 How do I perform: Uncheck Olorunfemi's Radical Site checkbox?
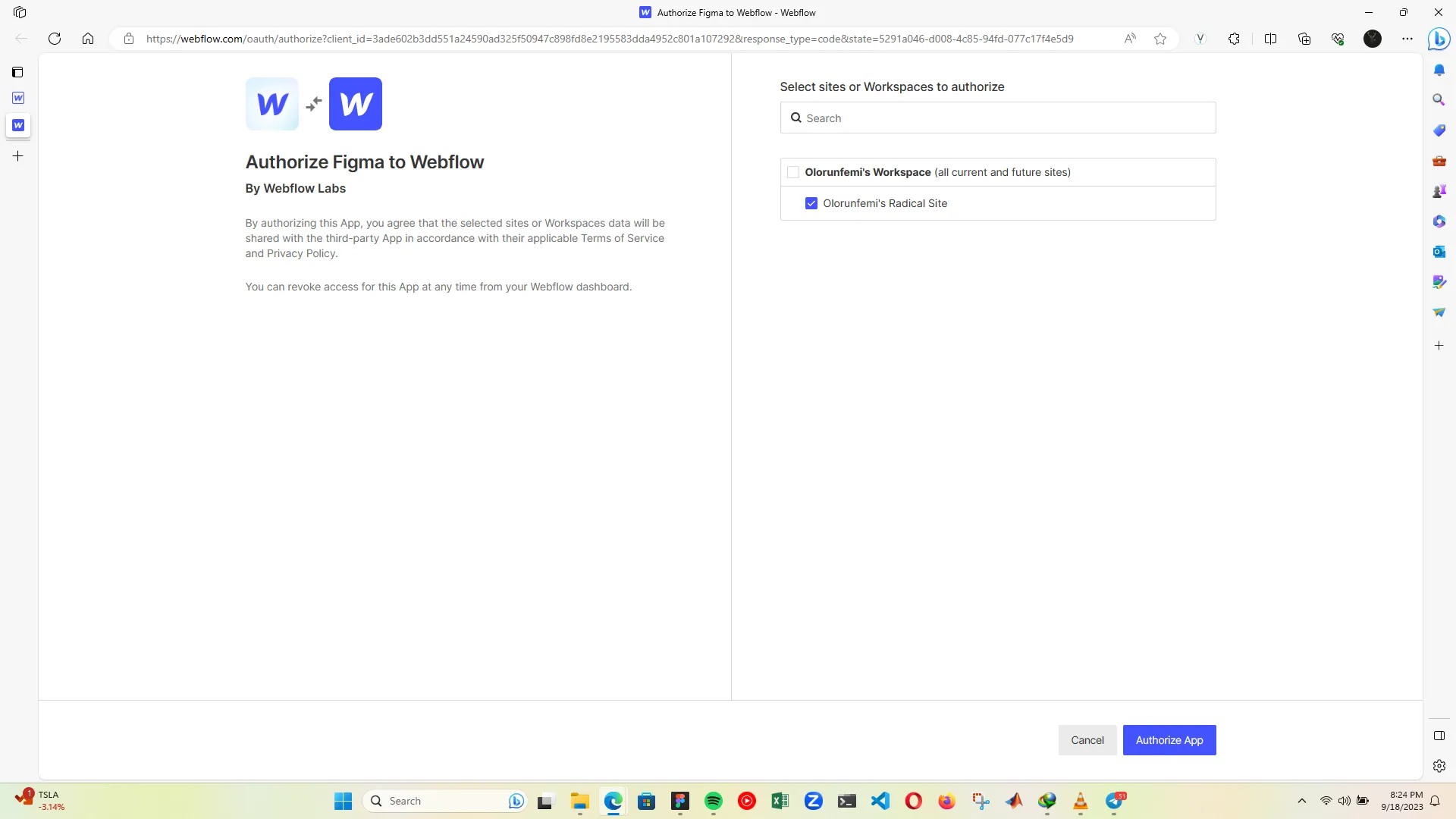811,203
